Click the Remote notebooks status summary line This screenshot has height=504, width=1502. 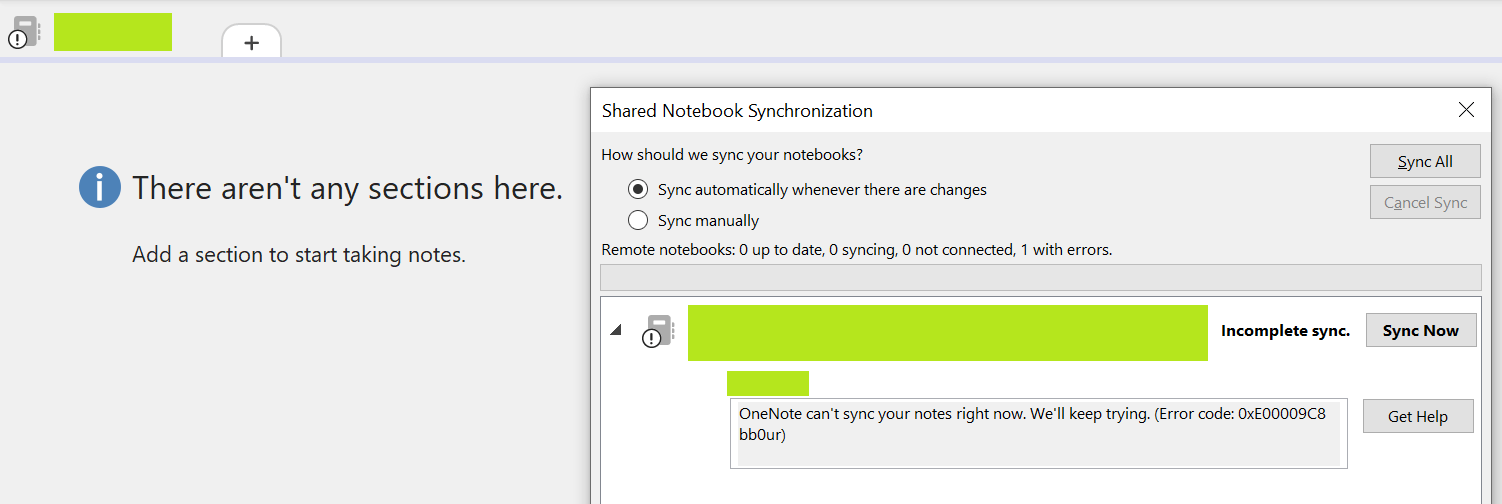pos(857,250)
